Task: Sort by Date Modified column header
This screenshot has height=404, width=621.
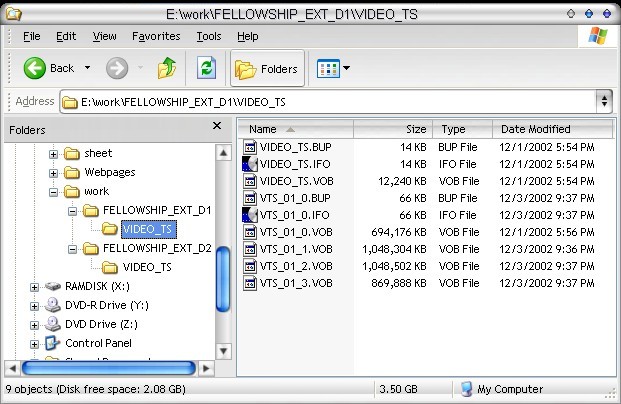Action: pos(552,129)
